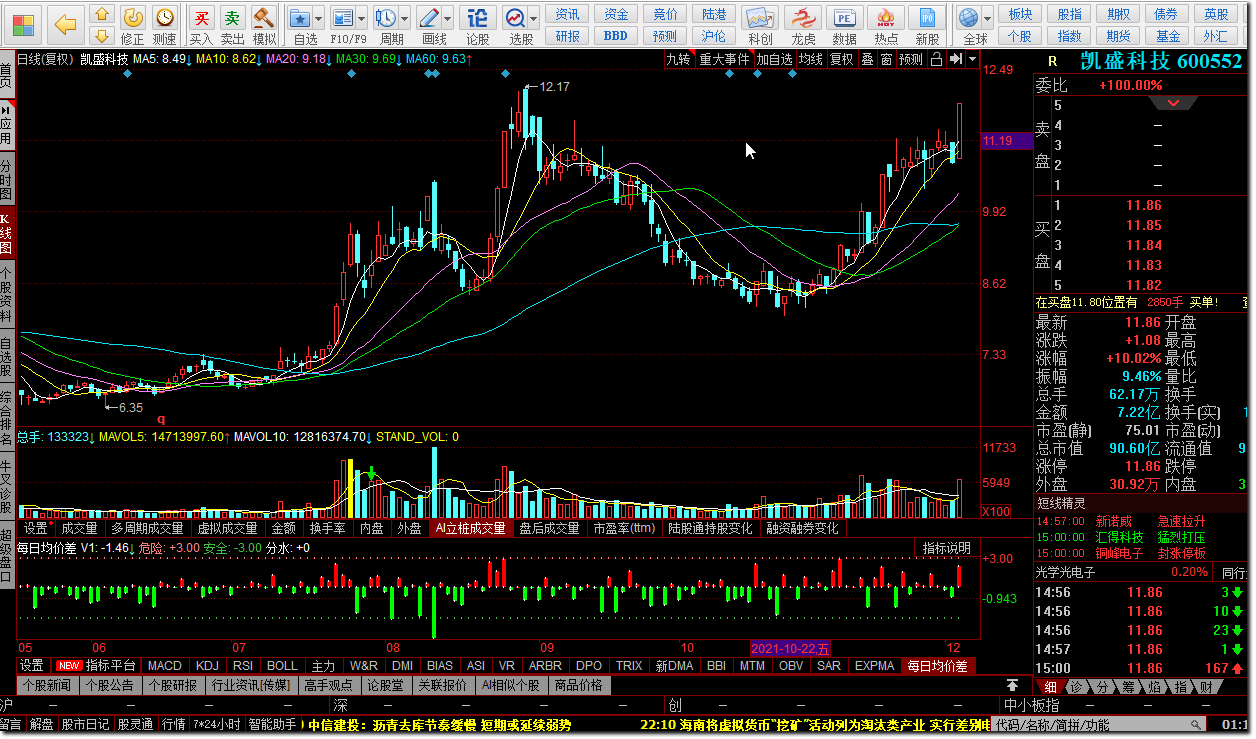Toggle 均线 moving averages display
1256x739 pixels.
pos(811,59)
